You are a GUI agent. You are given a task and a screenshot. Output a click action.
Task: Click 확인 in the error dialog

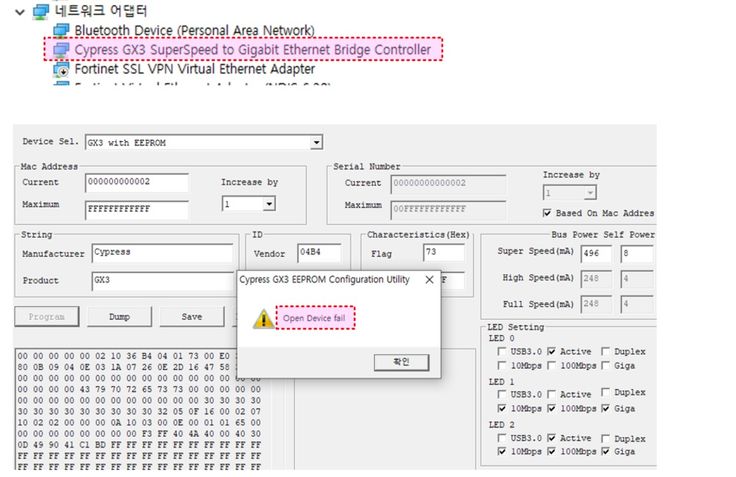pos(401,362)
